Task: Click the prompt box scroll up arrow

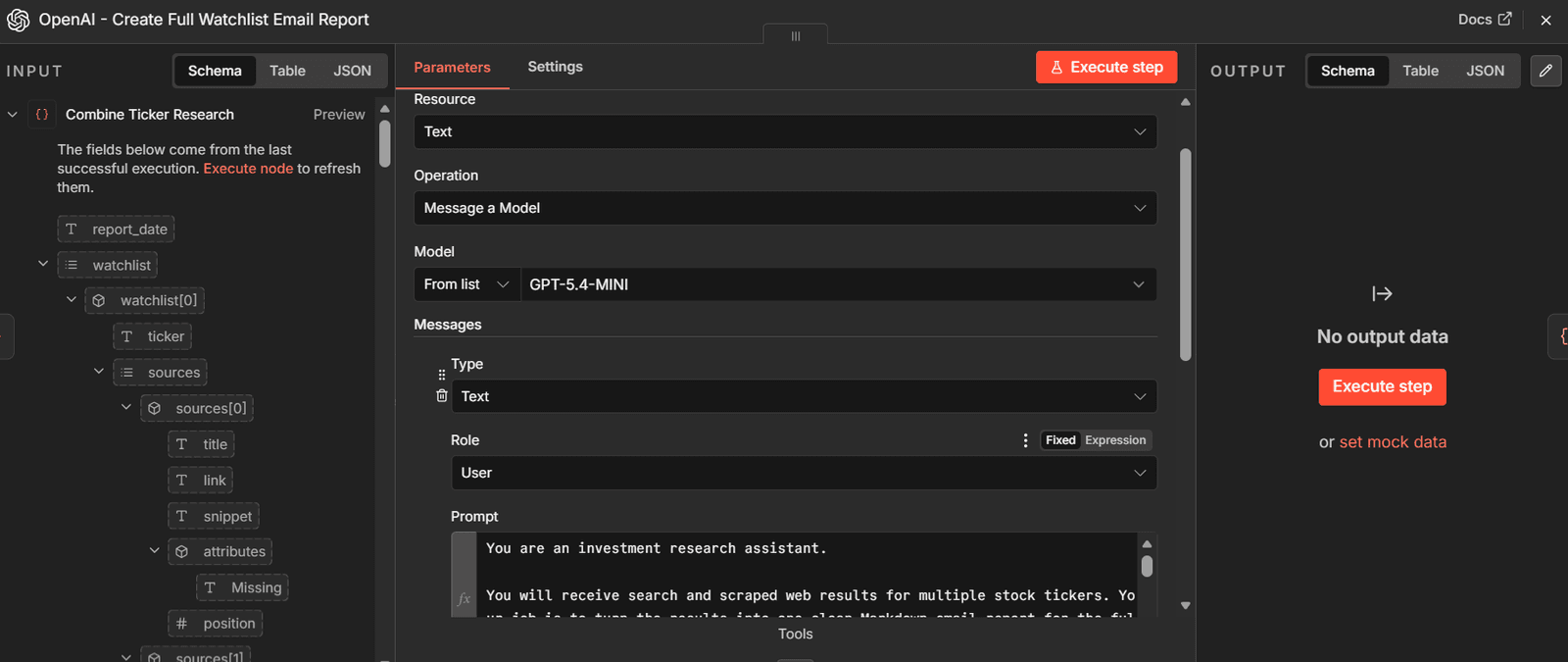Action: click(x=1147, y=543)
